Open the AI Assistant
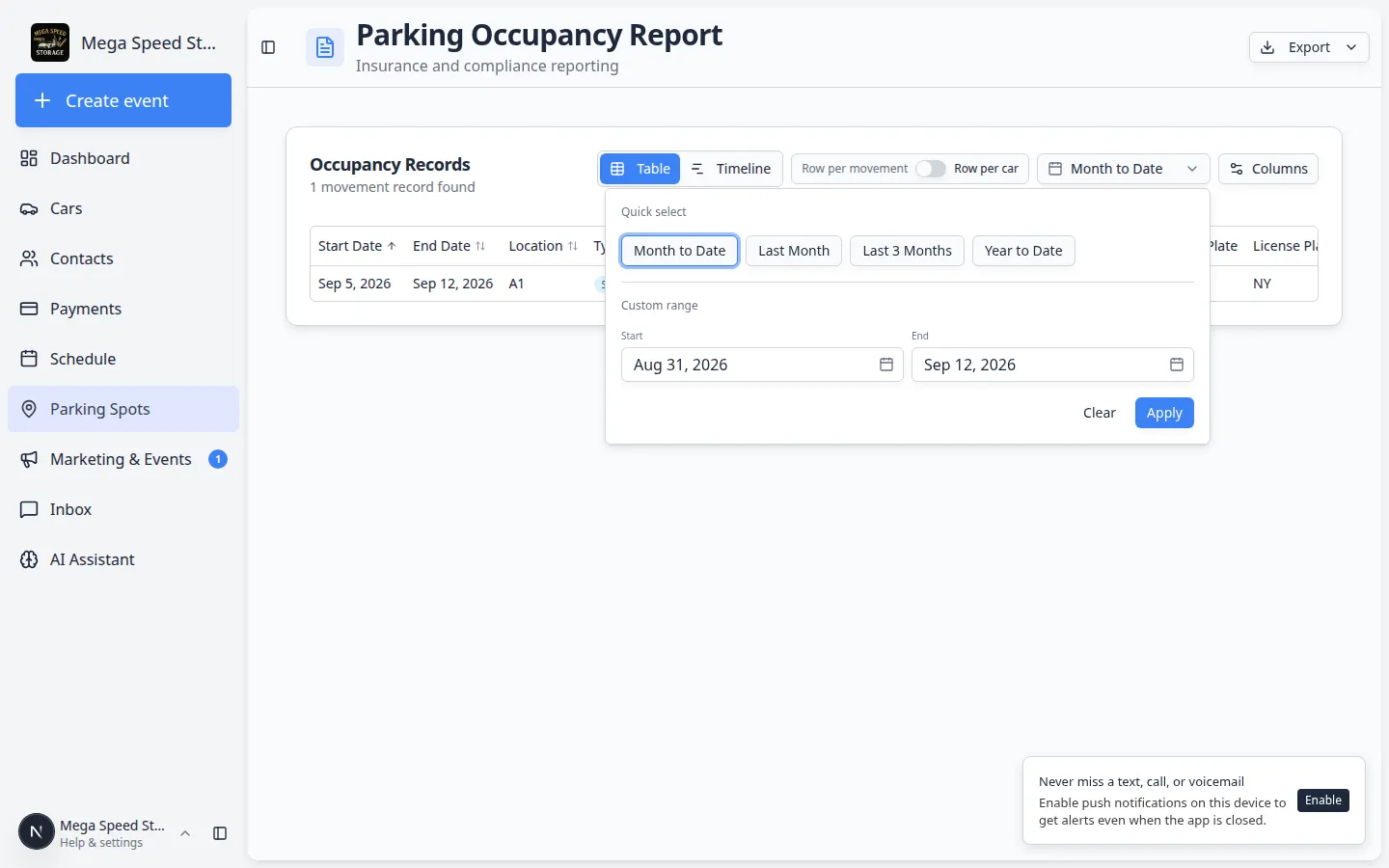The width and height of the screenshot is (1389, 868). (123, 559)
